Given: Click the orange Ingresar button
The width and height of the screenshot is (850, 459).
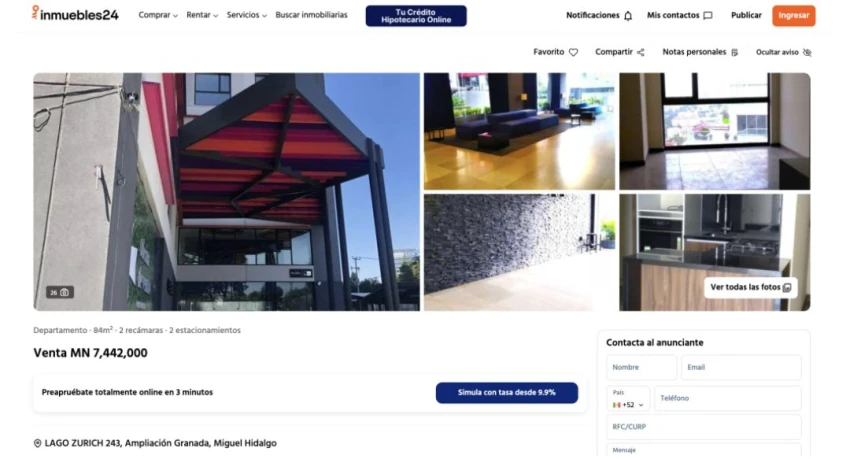Looking at the screenshot, I should click(794, 16).
